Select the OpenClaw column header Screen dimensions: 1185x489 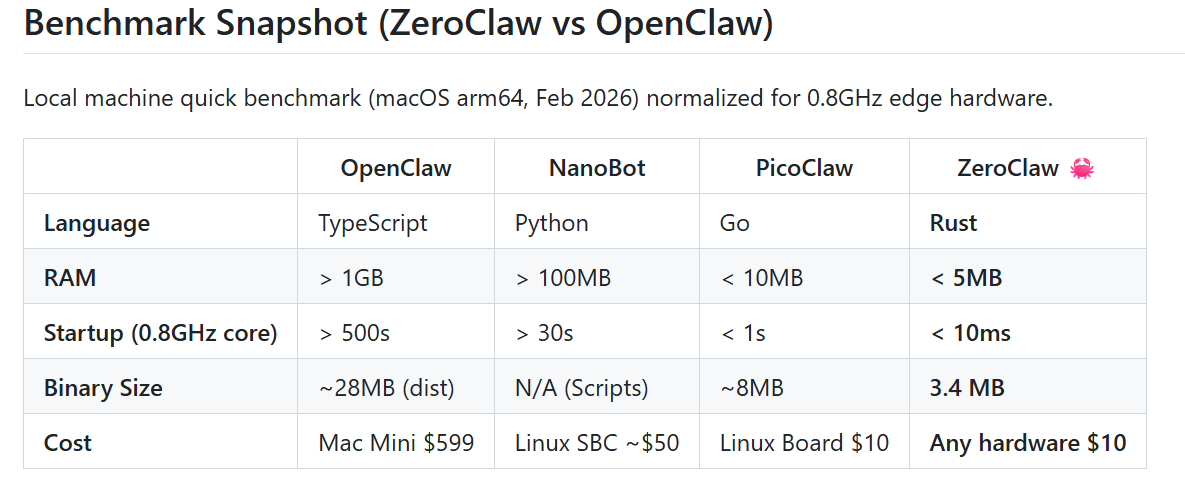click(396, 168)
